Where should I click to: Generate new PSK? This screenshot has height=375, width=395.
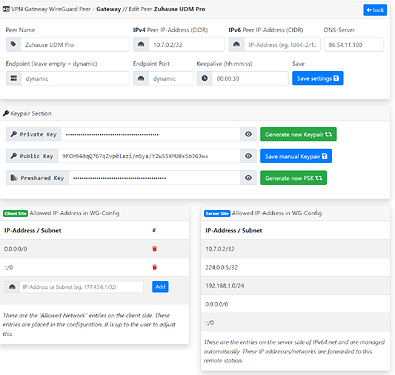tap(293, 178)
